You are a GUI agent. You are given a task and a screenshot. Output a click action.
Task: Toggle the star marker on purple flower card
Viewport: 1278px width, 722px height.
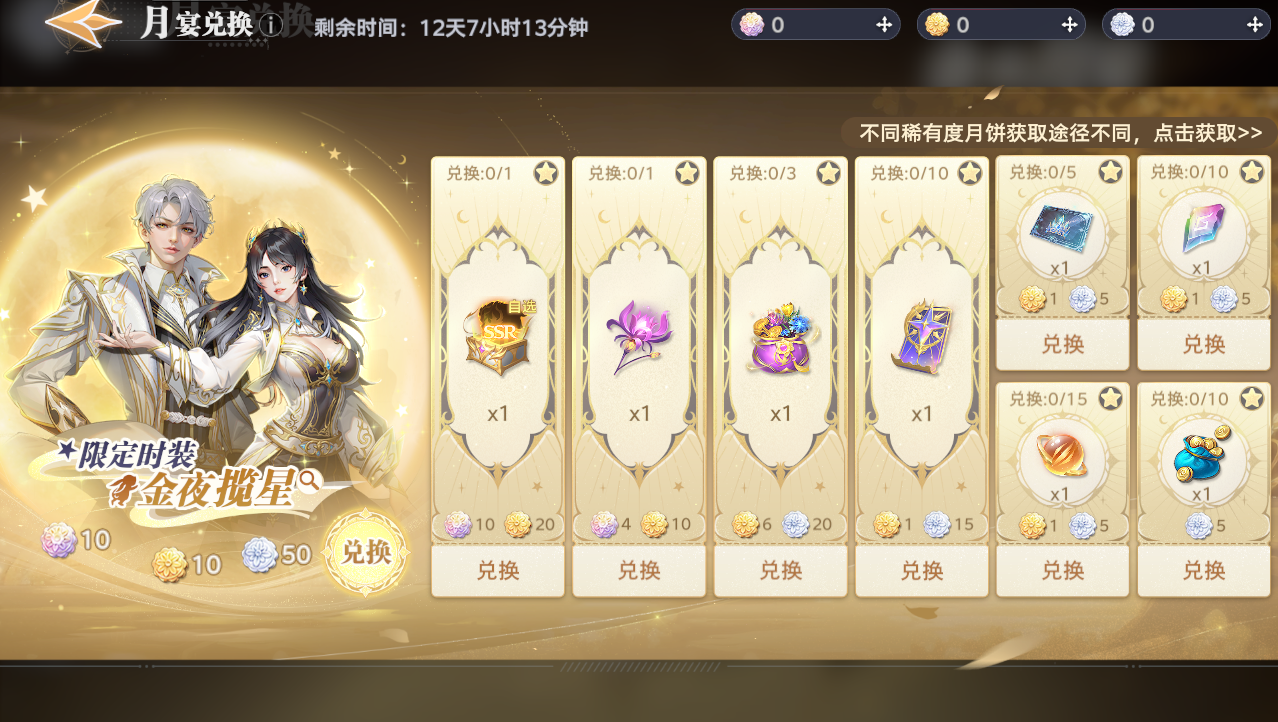click(x=687, y=172)
